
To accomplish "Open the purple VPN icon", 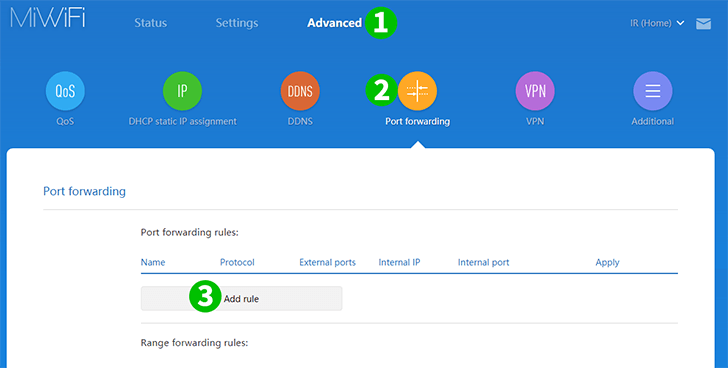I will click(x=535, y=91).
